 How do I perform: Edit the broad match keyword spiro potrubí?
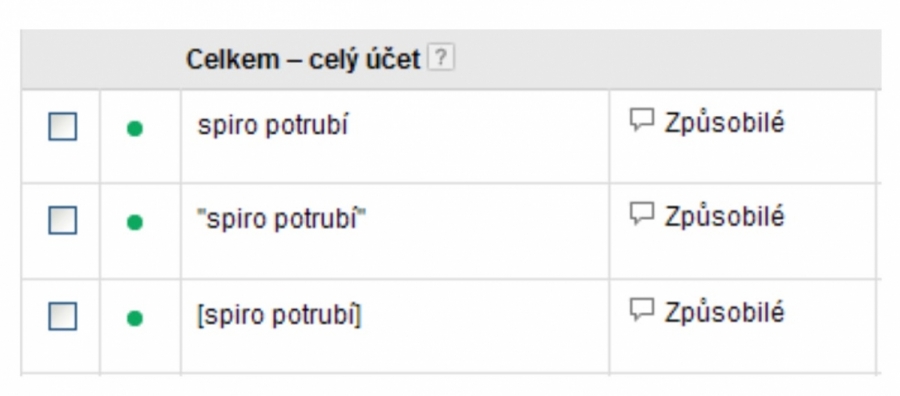[x=273, y=126]
